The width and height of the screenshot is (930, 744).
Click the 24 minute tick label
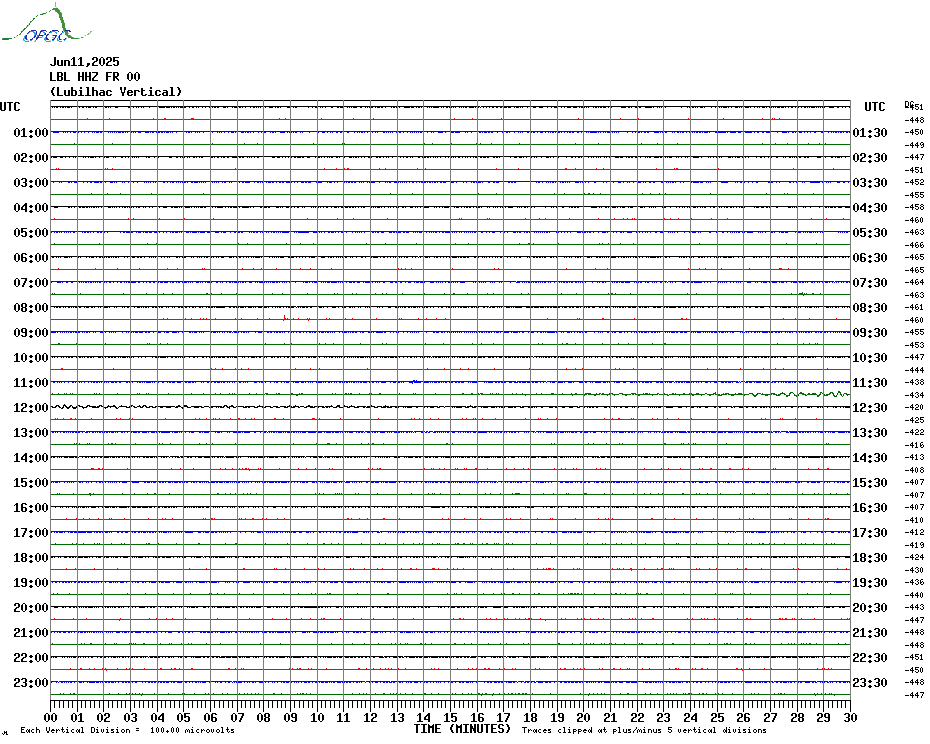point(690,717)
